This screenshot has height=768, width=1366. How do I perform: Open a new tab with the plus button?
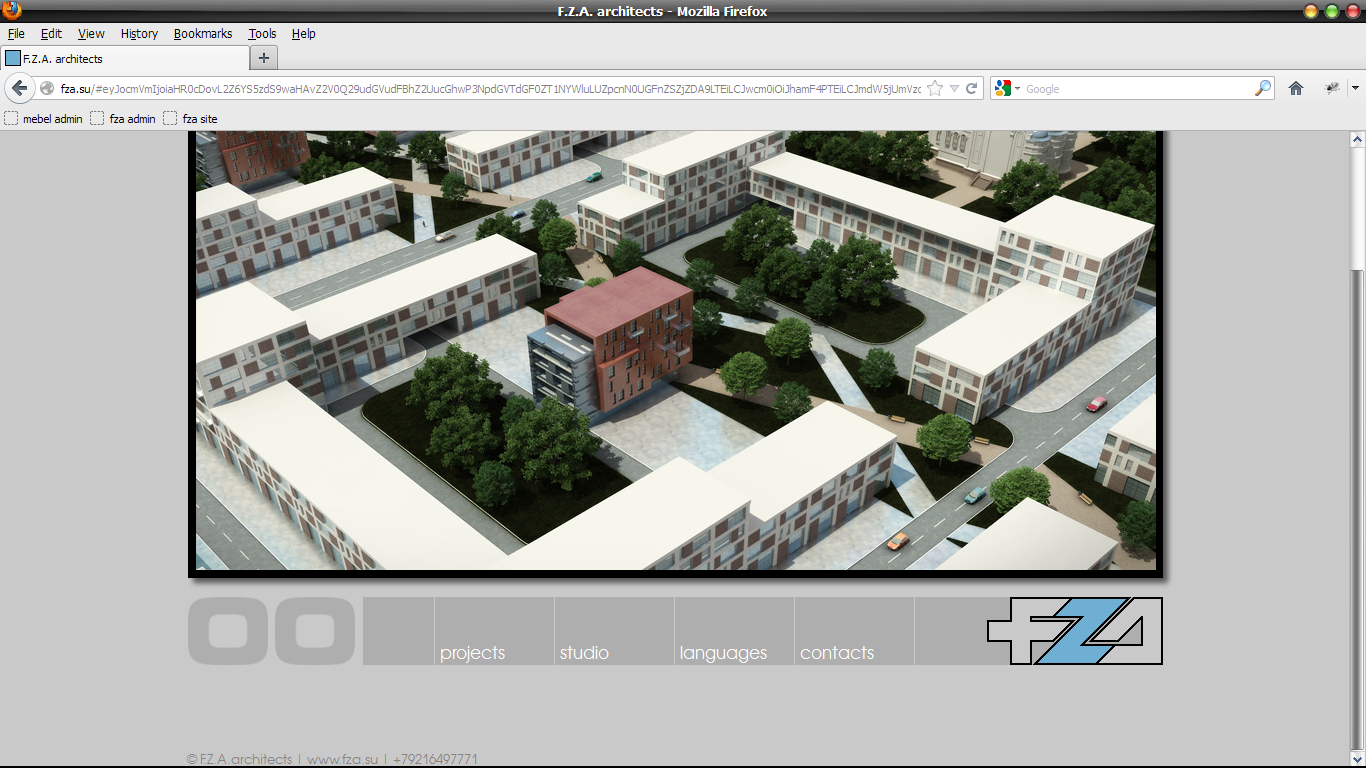click(x=264, y=58)
